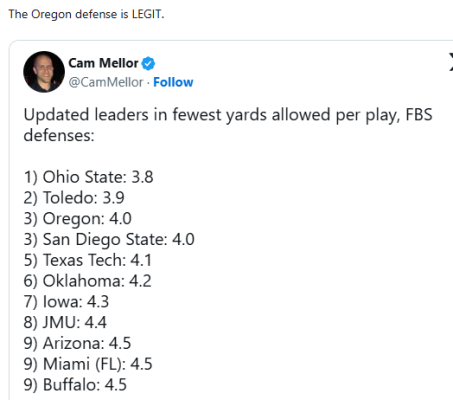Select the Buffalo: 4.5 line

tap(75, 385)
